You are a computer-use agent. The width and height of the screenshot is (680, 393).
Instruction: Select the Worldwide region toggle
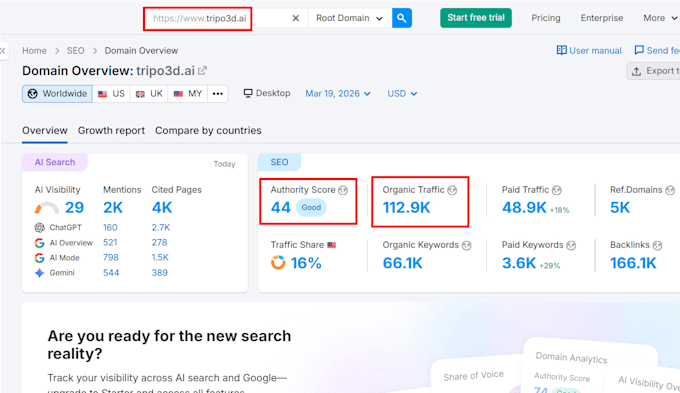[57, 94]
